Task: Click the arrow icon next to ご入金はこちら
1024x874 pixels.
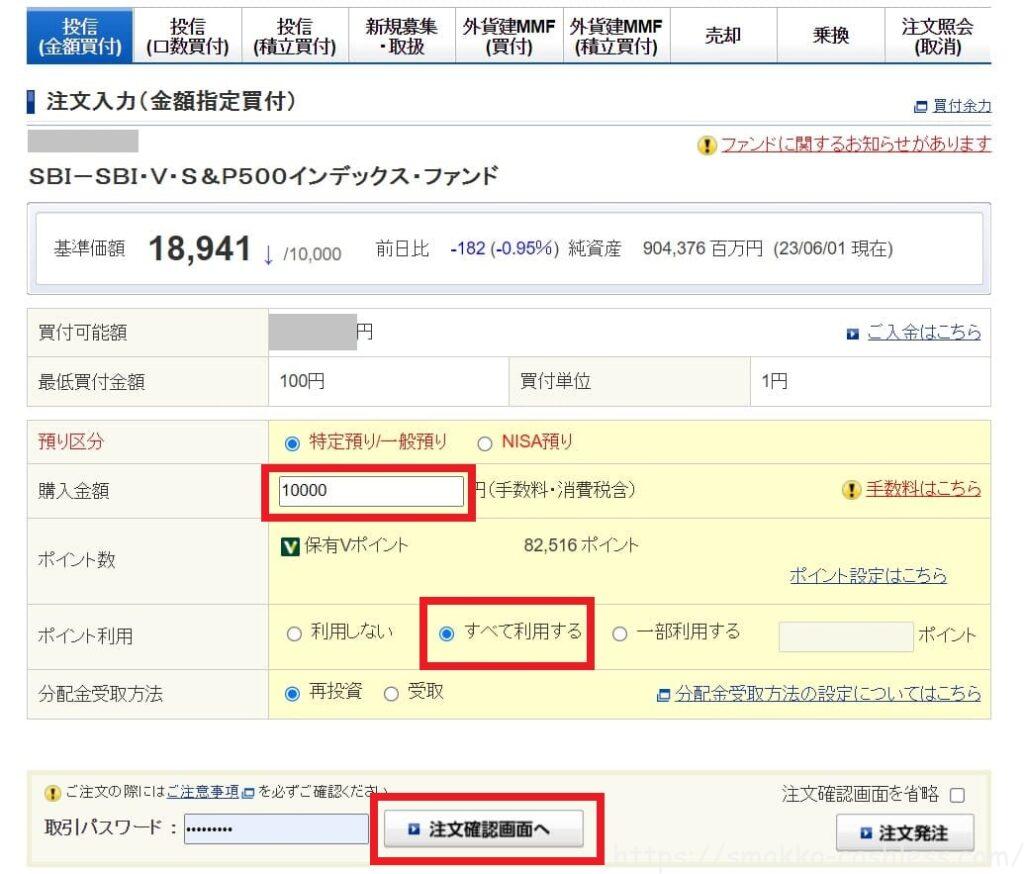Action: point(852,334)
